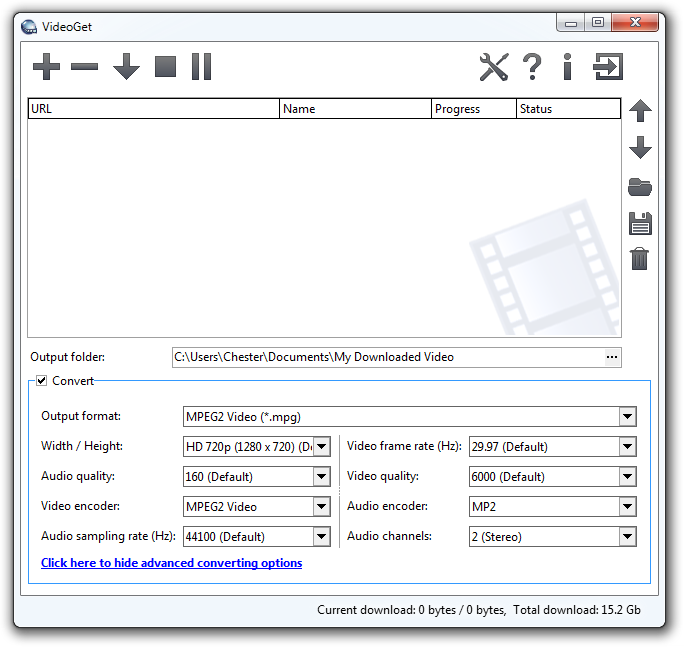Open the Audio encoder dropdown

click(x=627, y=507)
